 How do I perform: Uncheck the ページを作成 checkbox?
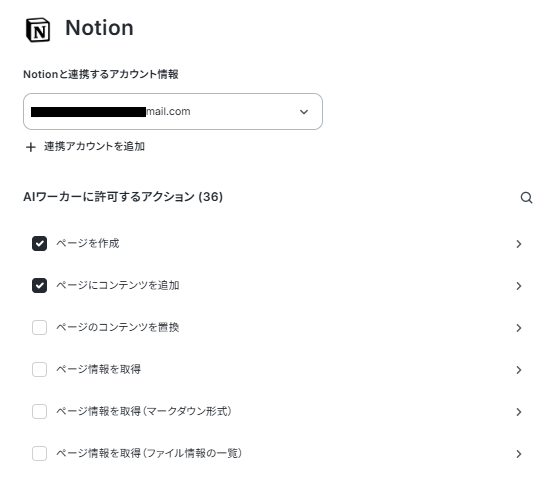click(x=40, y=243)
